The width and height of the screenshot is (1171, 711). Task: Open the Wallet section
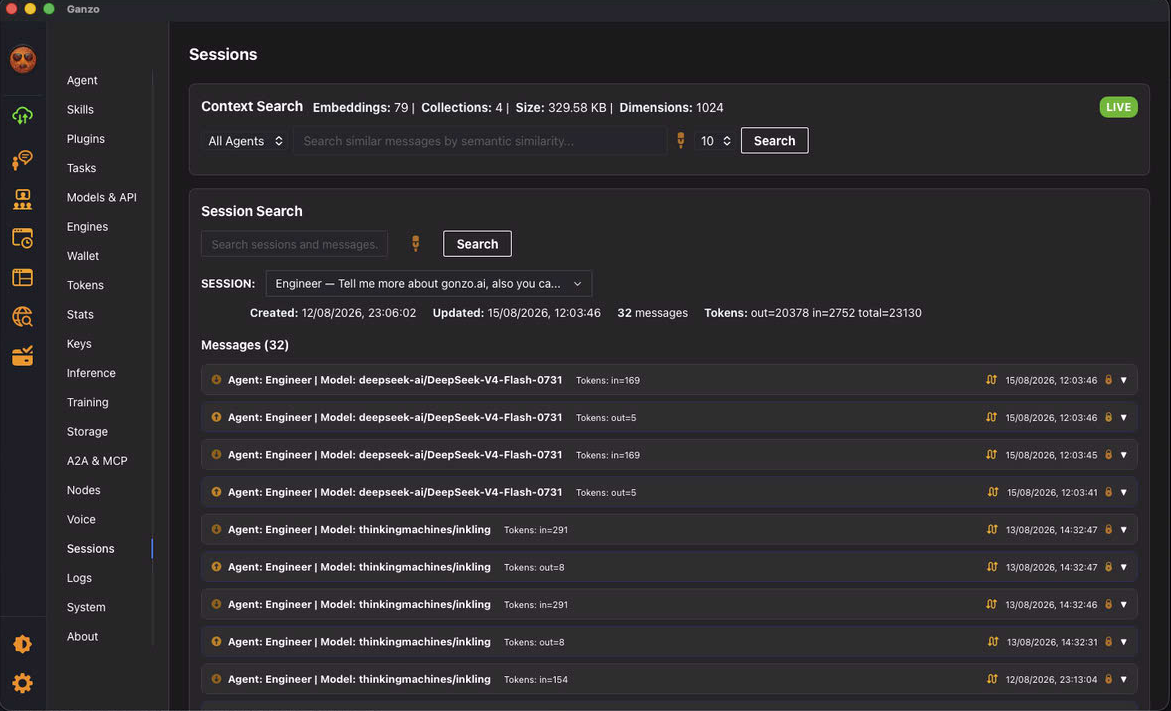click(83, 255)
